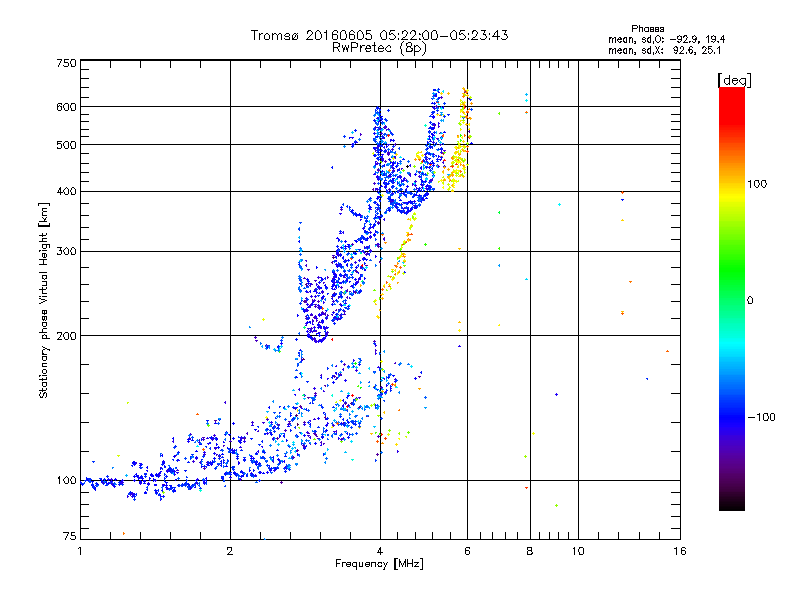The height and width of the screenshot is (600, 800).
Task: Click the "mean, sd,X: 92.6, 25.1" line
Action: pyautogui.click(x=664, y=51)
